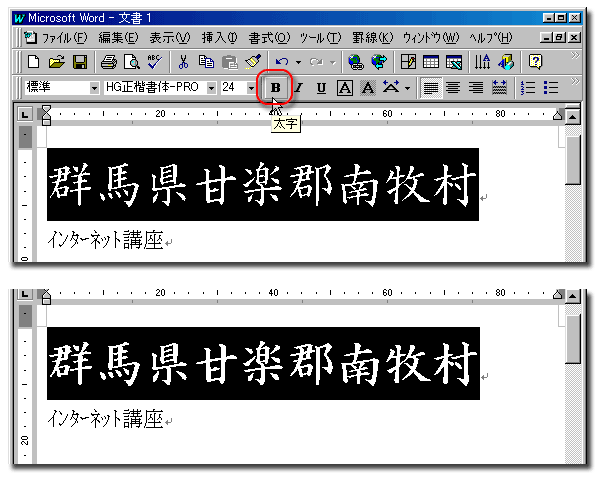Click vertical scrollbar thumb in upper window
600x488 pixels.
(573, 159)
